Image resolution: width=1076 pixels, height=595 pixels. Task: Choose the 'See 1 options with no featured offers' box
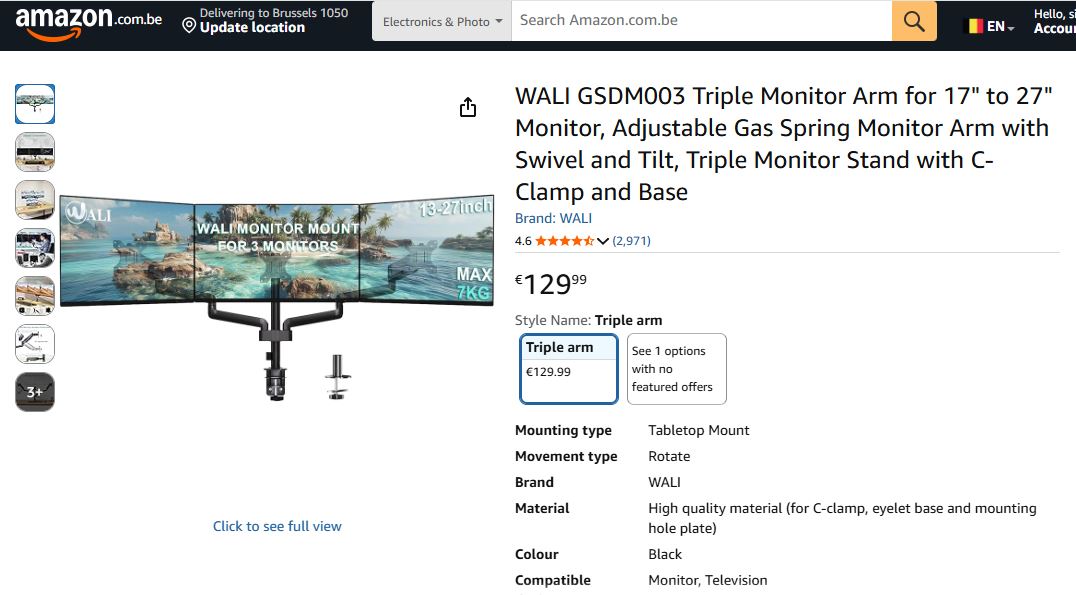click(676, 368)
